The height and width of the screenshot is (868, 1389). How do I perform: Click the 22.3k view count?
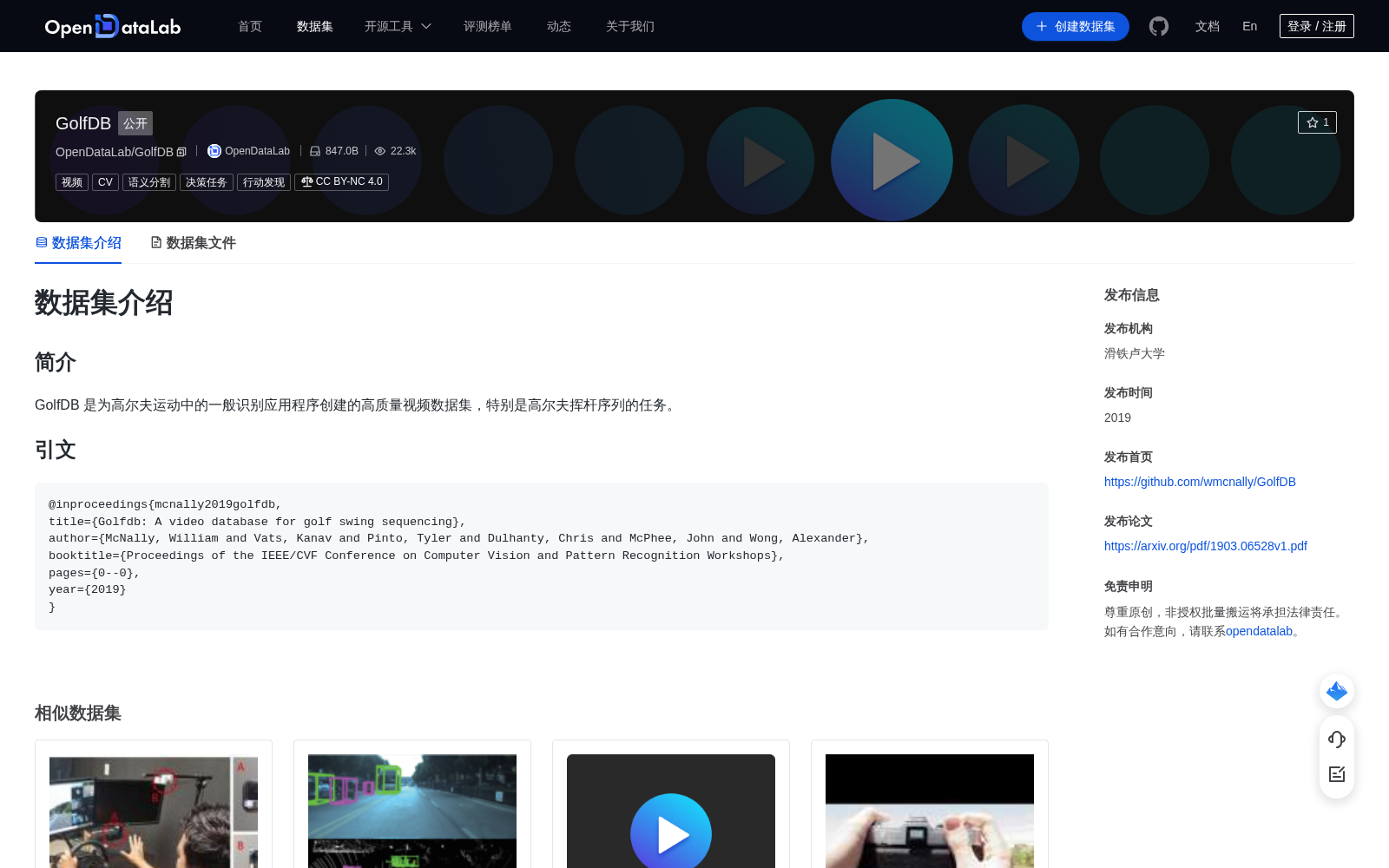coord(403,151)
